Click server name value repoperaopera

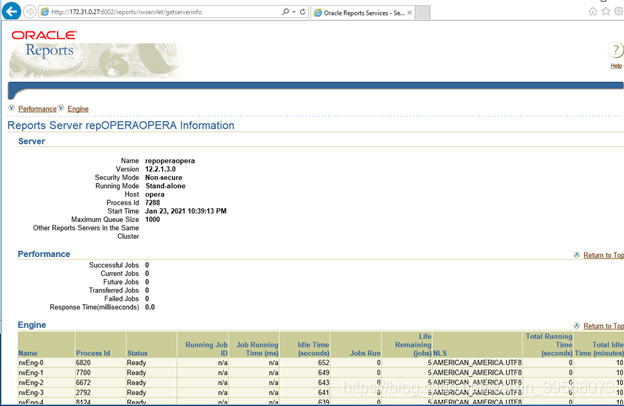pos(170,161)
